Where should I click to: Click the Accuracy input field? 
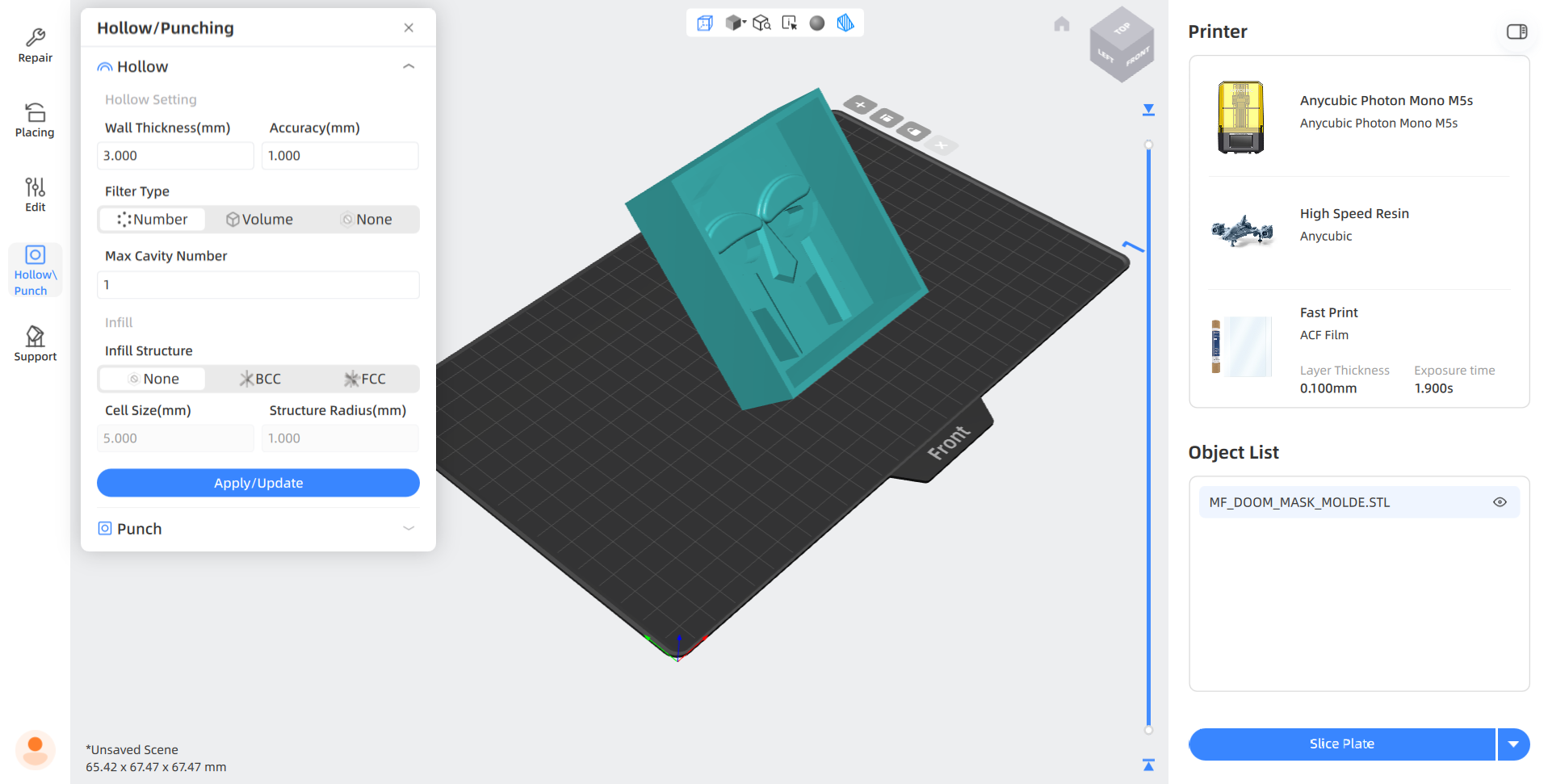pos(340,156)
